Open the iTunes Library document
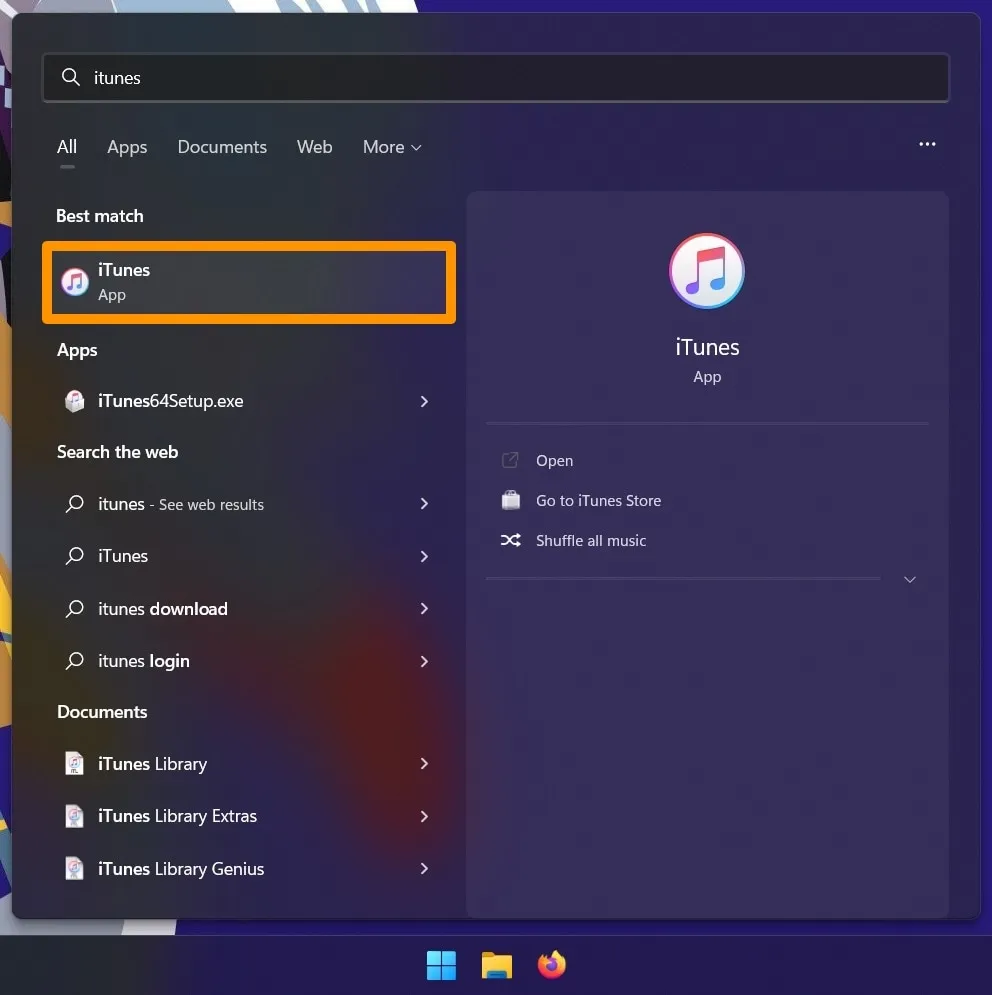This screenshot has height=995, width=992. tap(249, 763)
